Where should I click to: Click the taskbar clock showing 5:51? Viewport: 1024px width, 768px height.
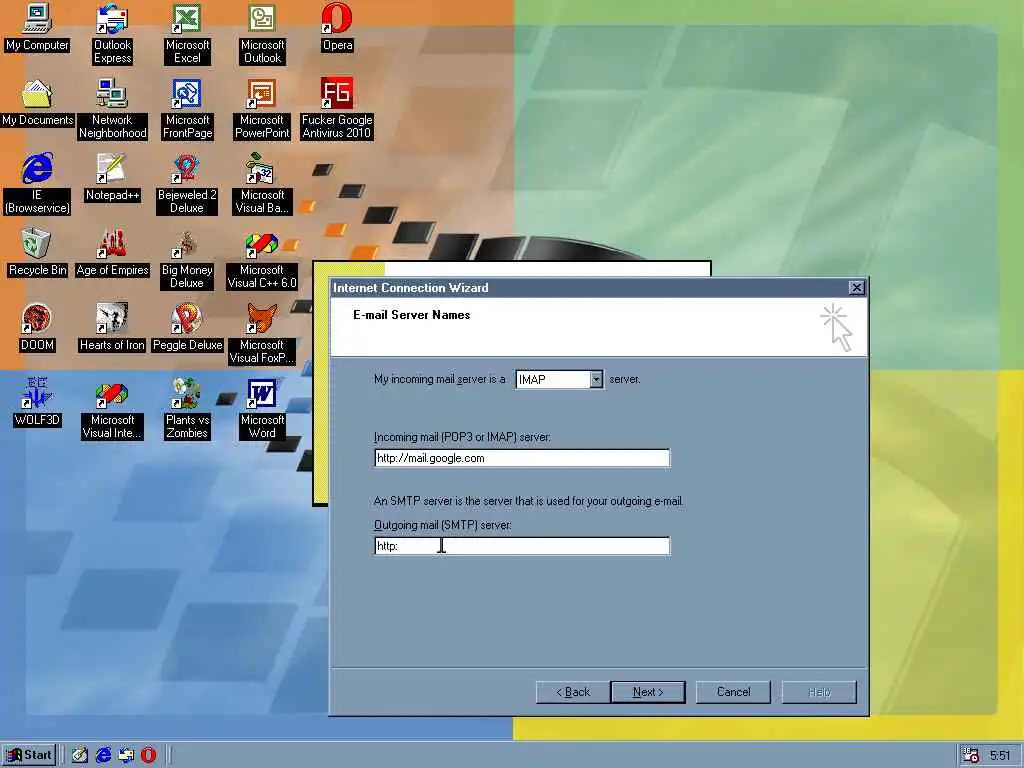[1000, 756]
